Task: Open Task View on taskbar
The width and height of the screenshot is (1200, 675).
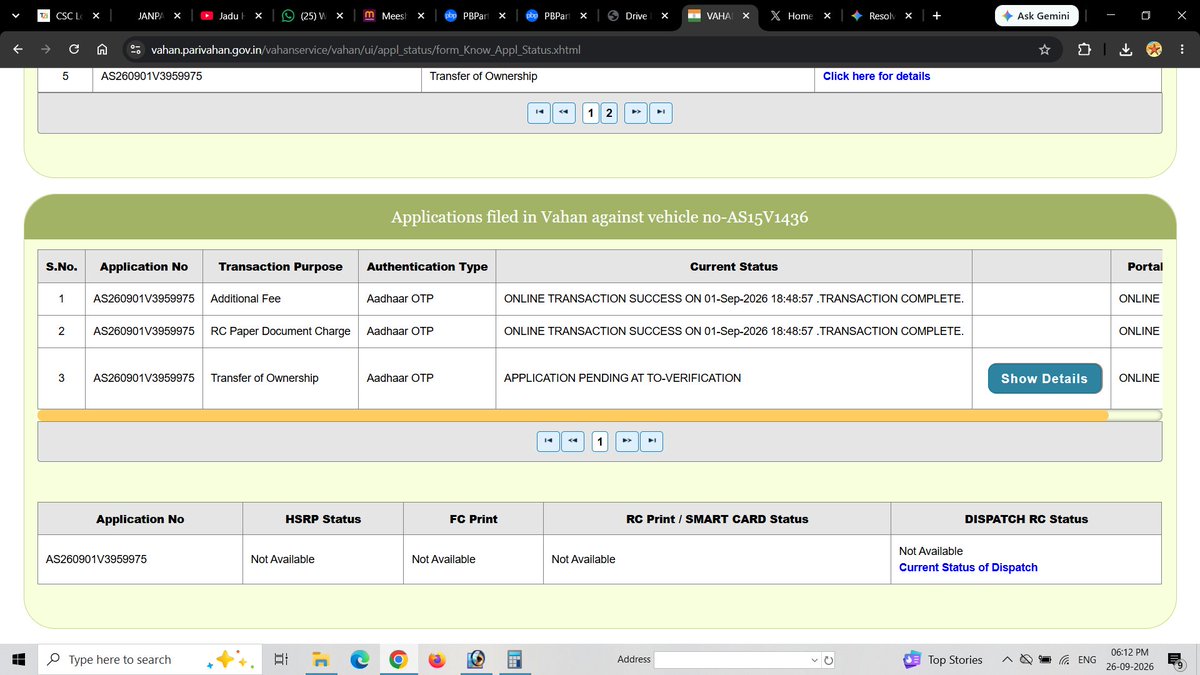Action: point(282,659)
